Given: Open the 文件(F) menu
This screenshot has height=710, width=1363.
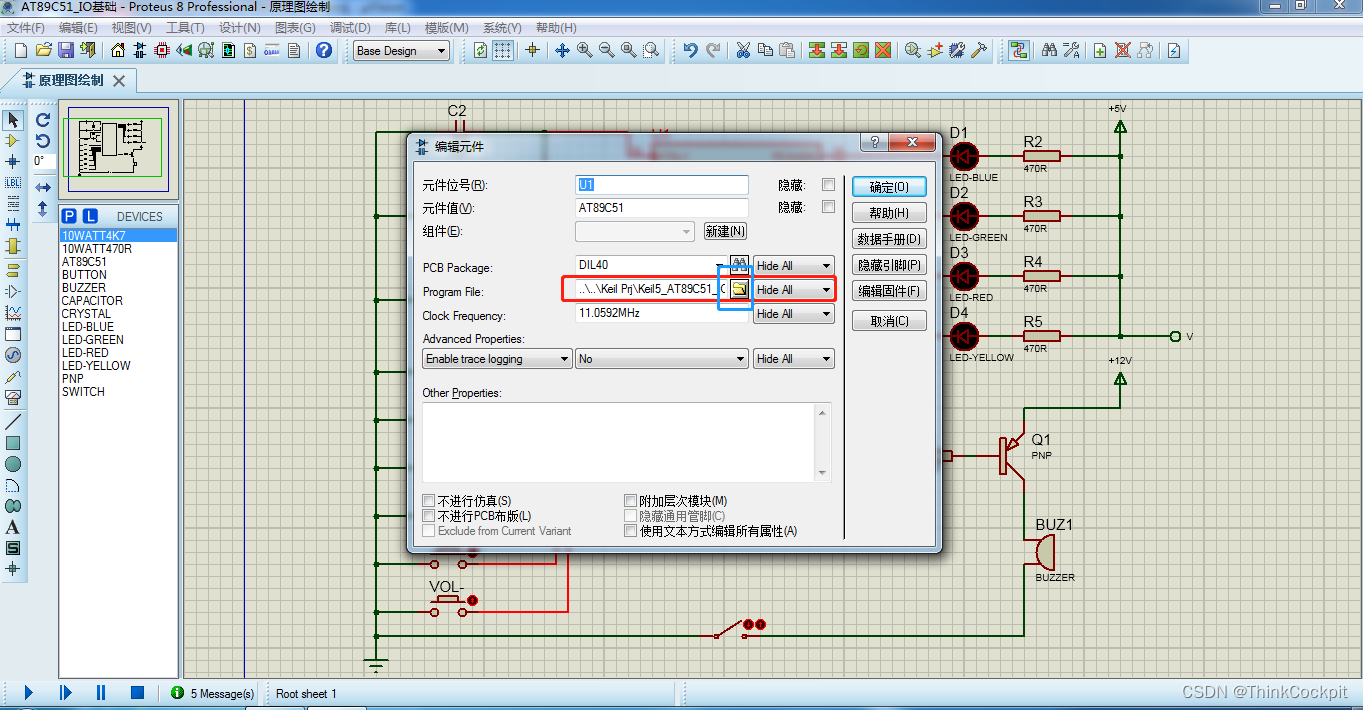Looking at the screenshot, I should point(28,28).
